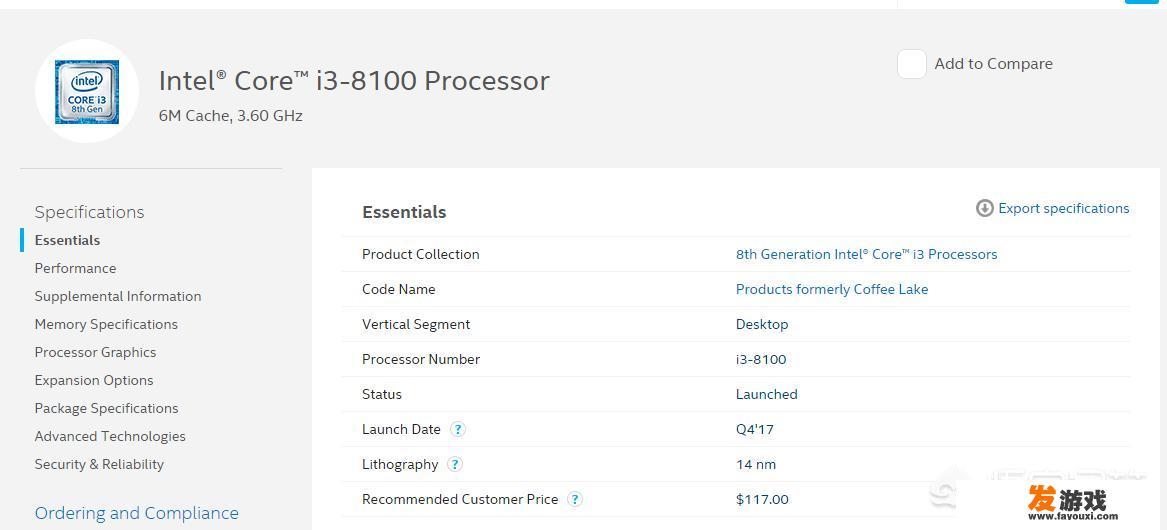Select Processor Graphics in the sidebar

(95, 352)
